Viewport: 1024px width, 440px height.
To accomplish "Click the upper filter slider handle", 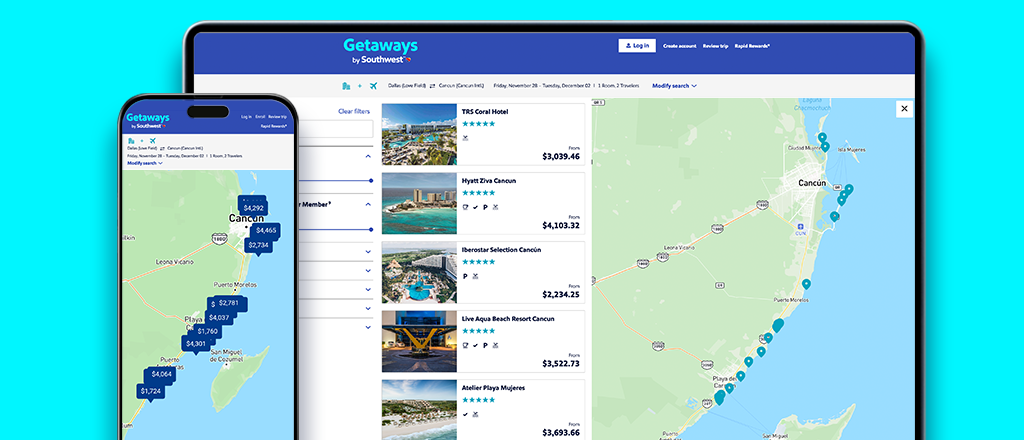I will pyautogui.click(x=371, y=181).
